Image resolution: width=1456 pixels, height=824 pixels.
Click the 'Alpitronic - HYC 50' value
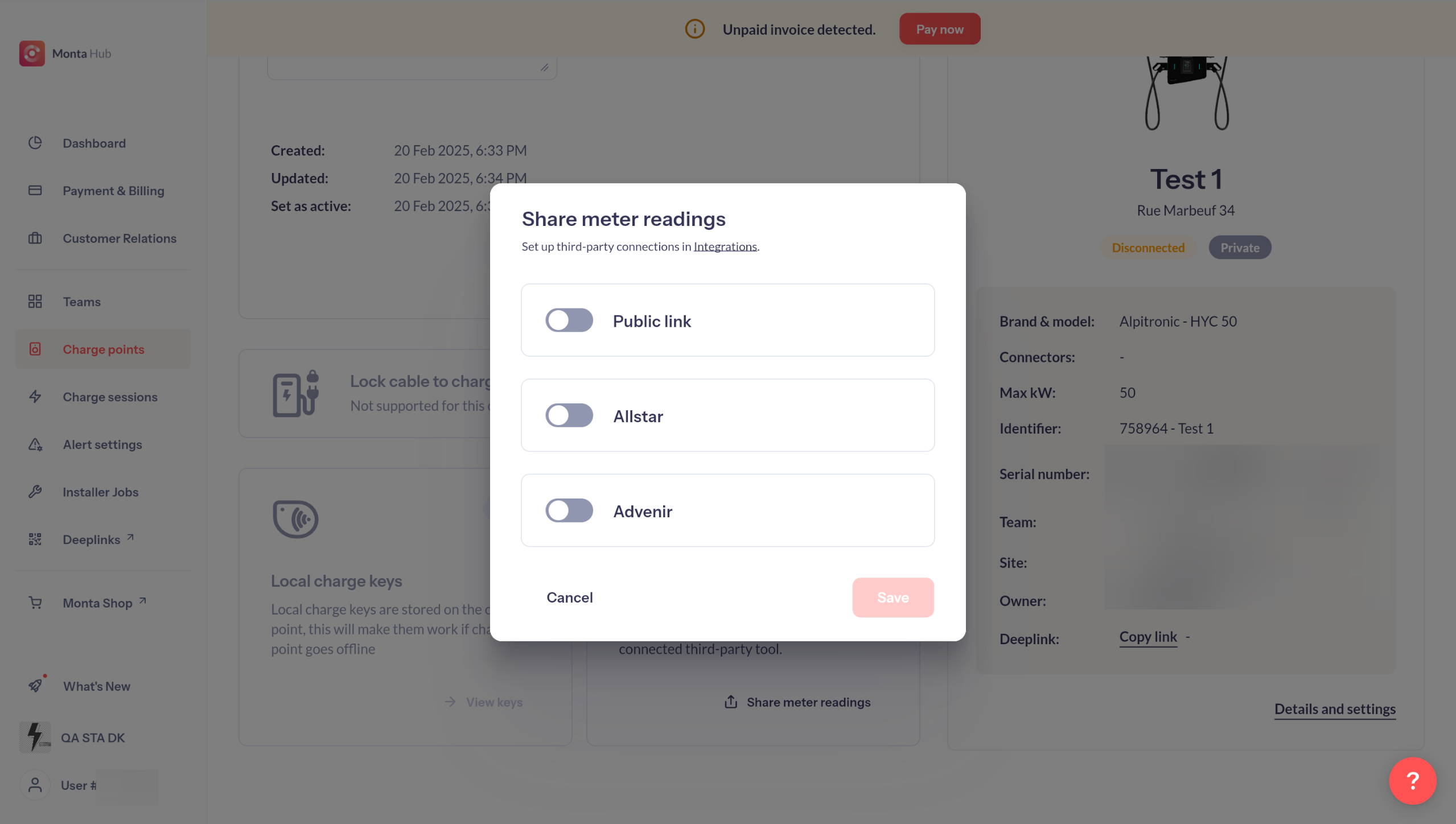tap(1178, 322)
